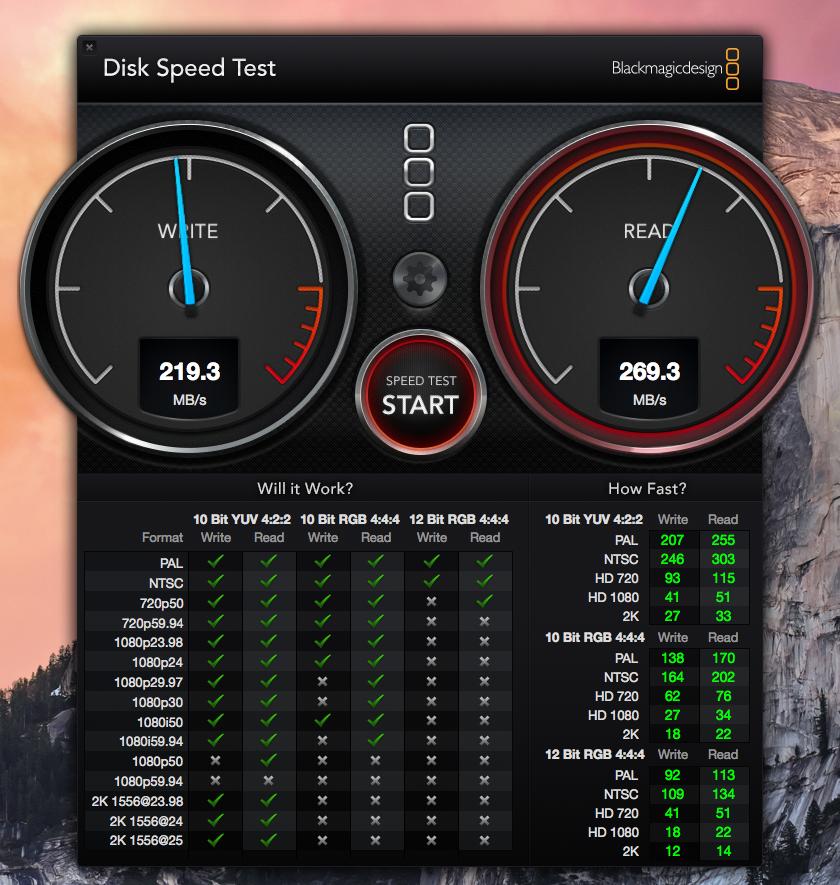
Task: Click the 219.3 MB/s write speed display
Action: pos(189,377)
